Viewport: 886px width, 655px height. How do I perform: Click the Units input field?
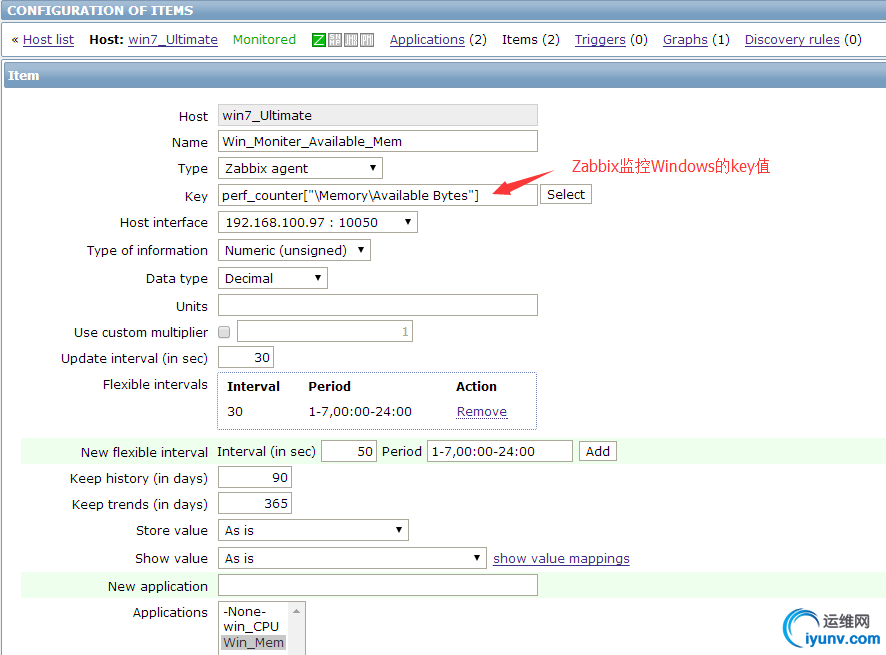click(377, 305)
